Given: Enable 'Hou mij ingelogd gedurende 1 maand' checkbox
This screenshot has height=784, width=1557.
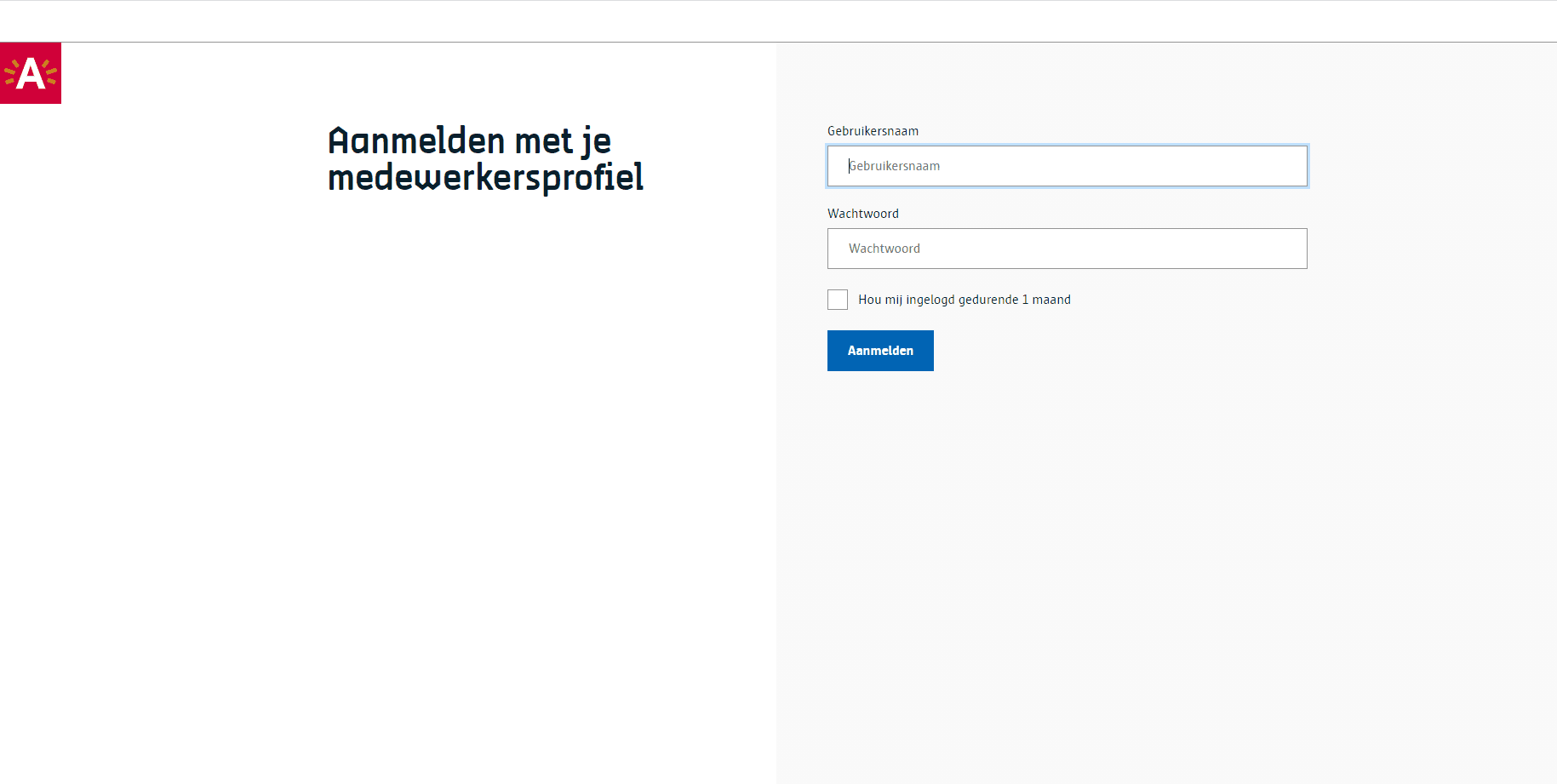Looking at the screenshot, I should (x=838, y=300).
